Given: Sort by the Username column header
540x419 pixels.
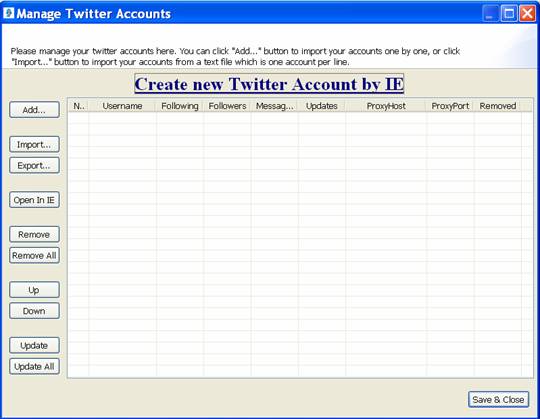Looking at the screenshot, I should pos(122,106).
